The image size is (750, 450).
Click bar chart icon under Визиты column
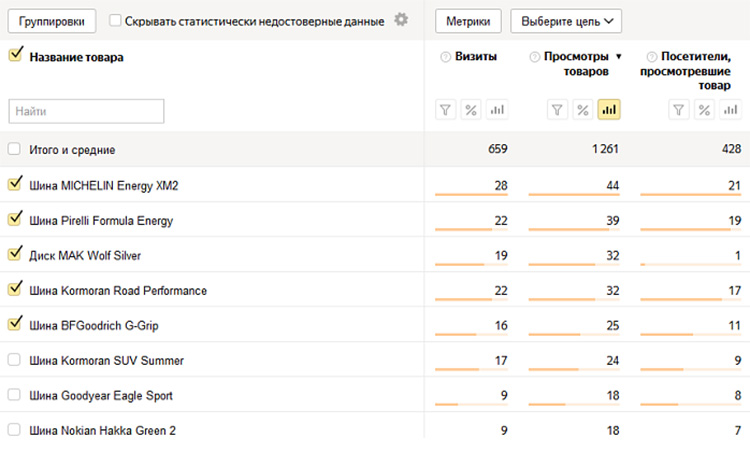497,110
